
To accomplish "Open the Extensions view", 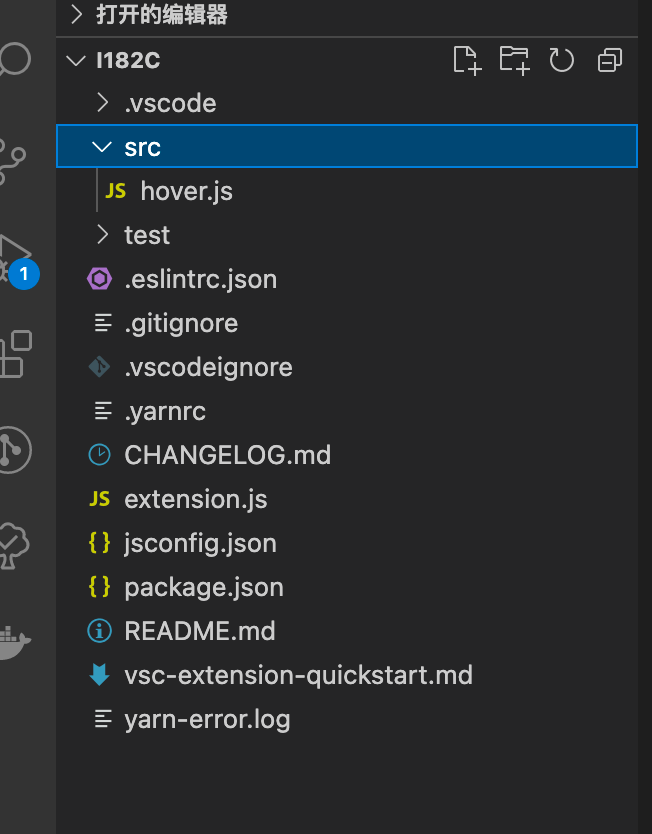I will tap(15, 354).
